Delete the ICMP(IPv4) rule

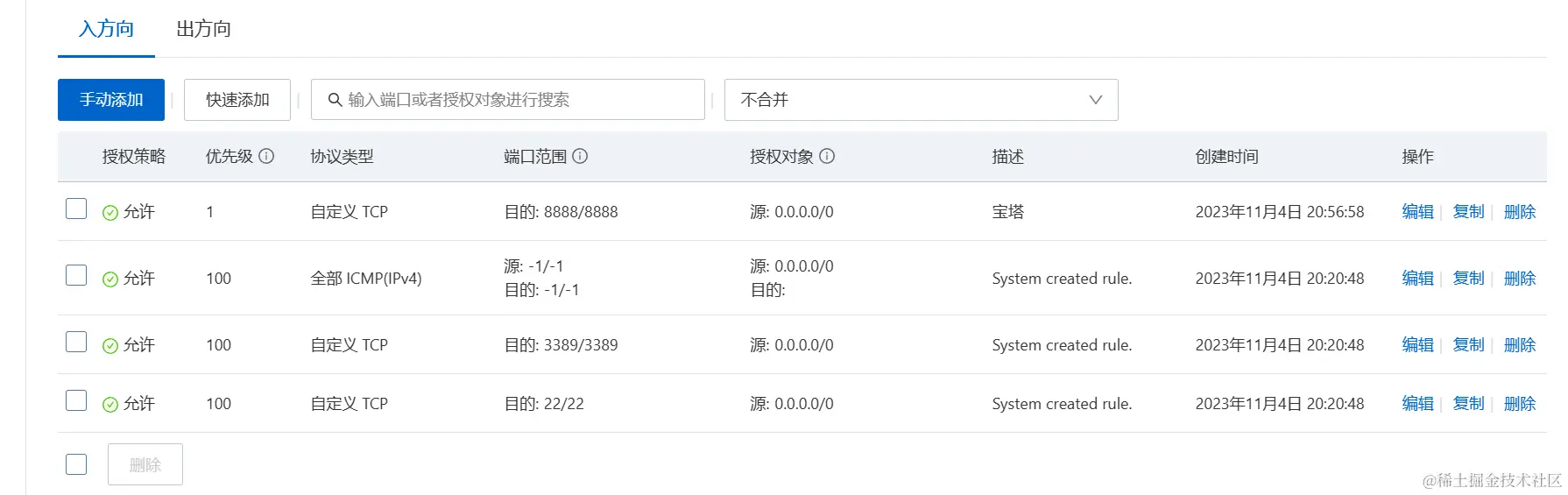coord(1520,279)
